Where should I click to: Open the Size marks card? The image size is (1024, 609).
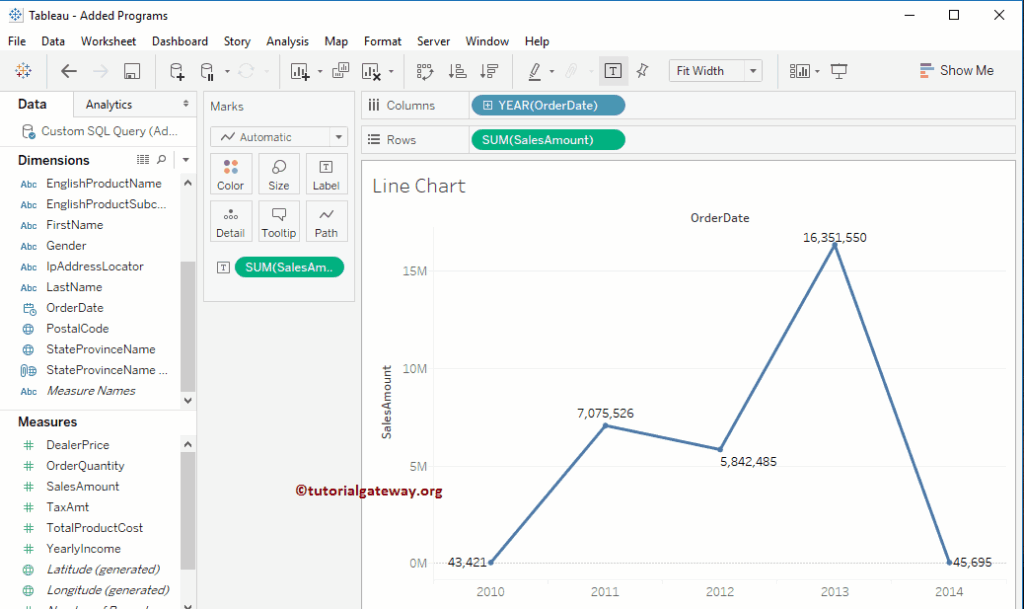(279, 174)
